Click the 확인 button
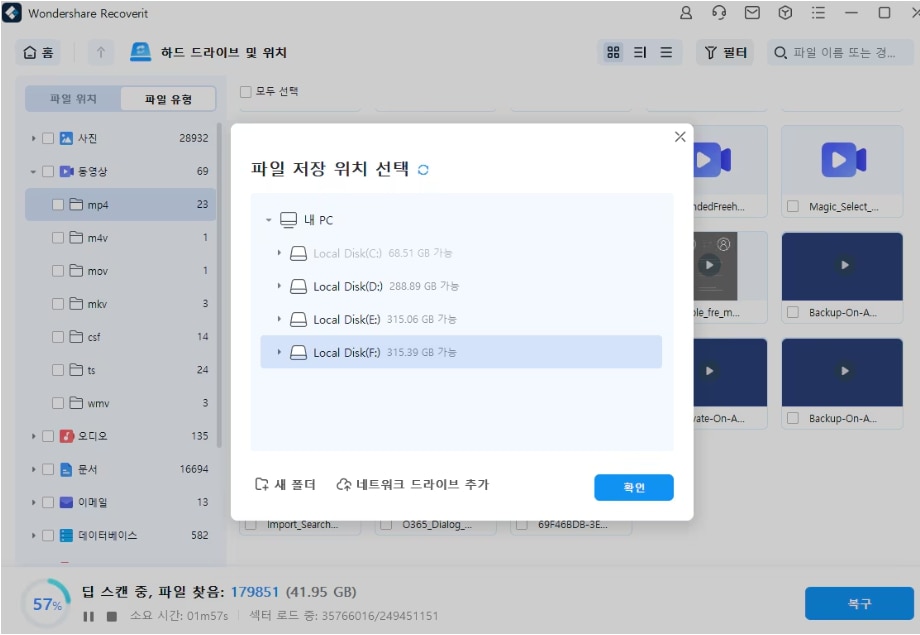The height and width of the screenshot is (635, 920). tap(633, 487)
